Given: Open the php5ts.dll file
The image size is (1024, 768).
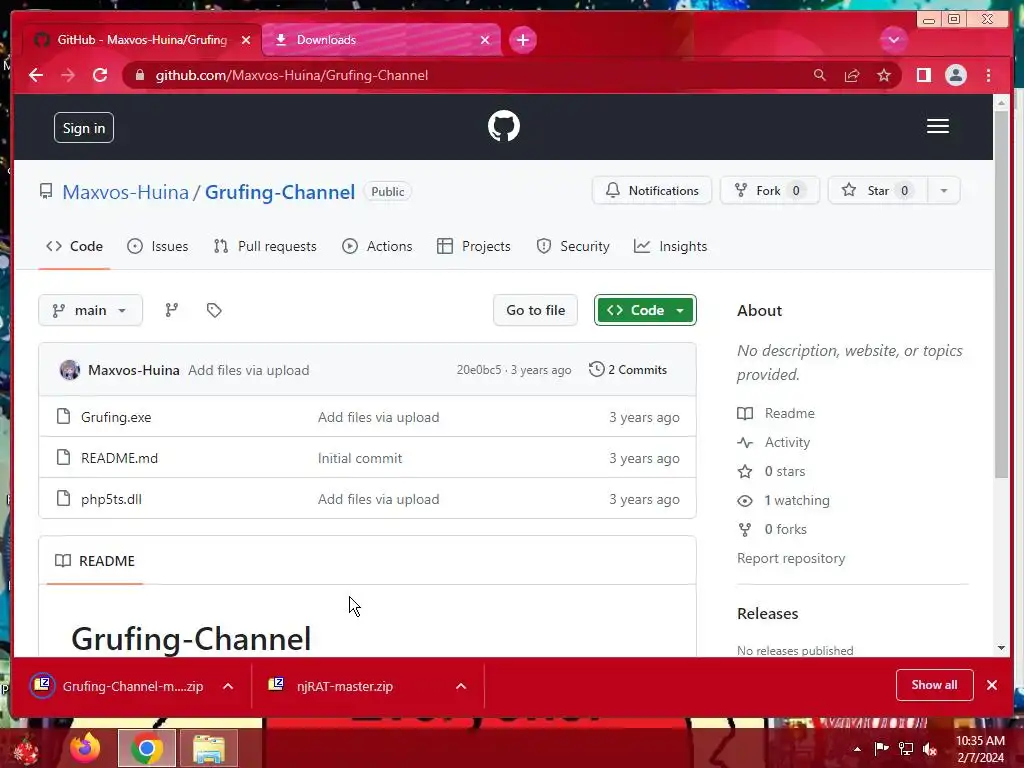Looking at the screenshot, I should (x=111, y=500).
